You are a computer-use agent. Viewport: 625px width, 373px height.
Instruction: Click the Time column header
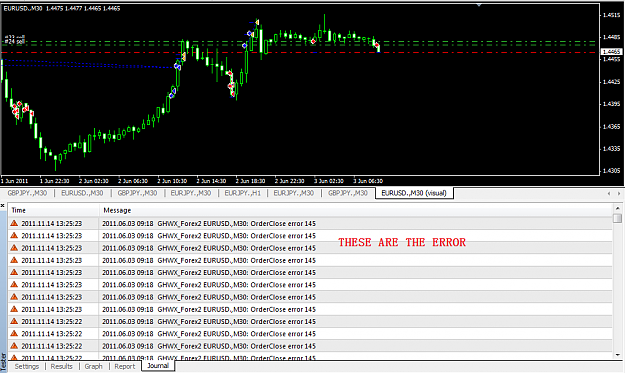[x=53, y=210]
